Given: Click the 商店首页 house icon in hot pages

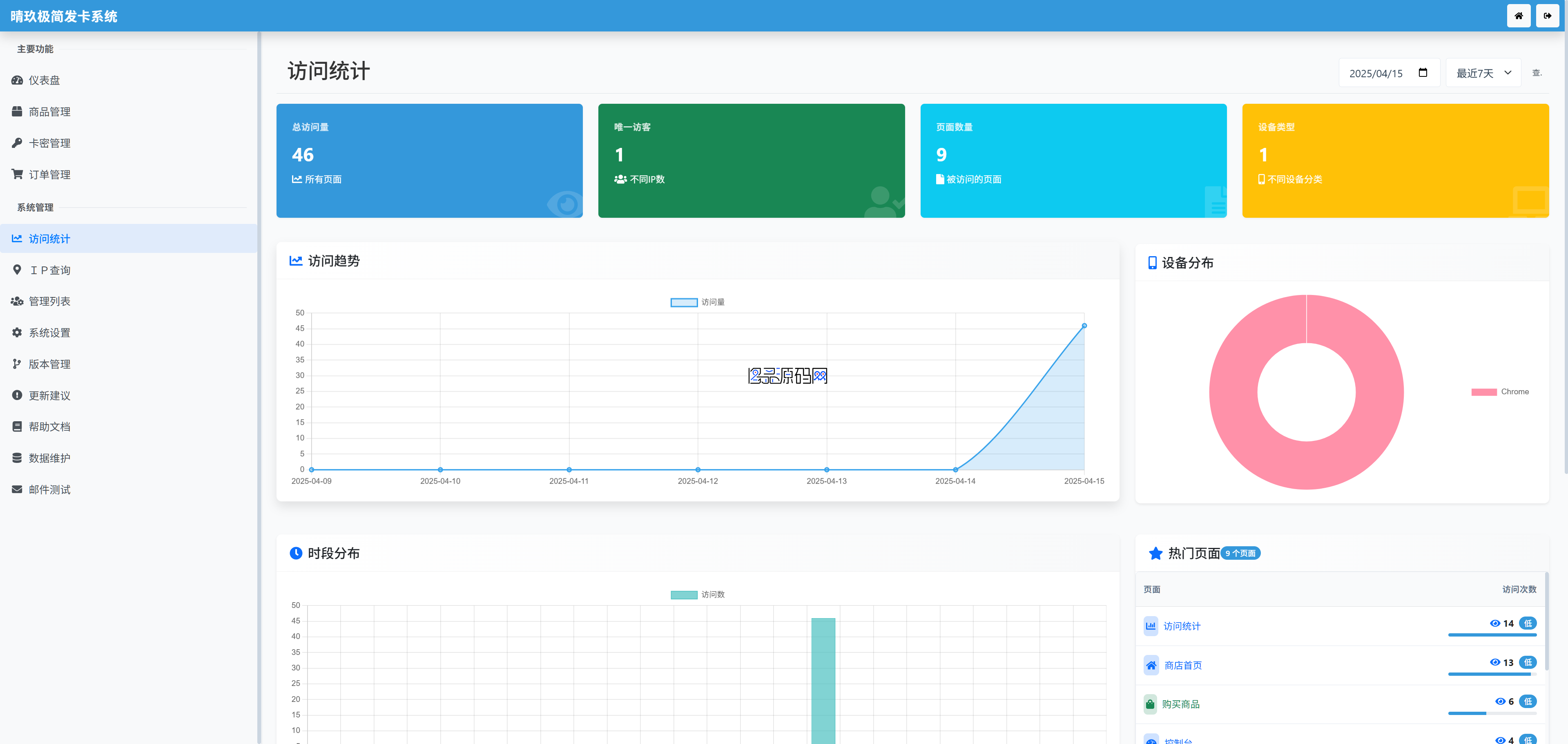Looking at the screenshot, I should pyautogui.click(x=1151, y=665).
